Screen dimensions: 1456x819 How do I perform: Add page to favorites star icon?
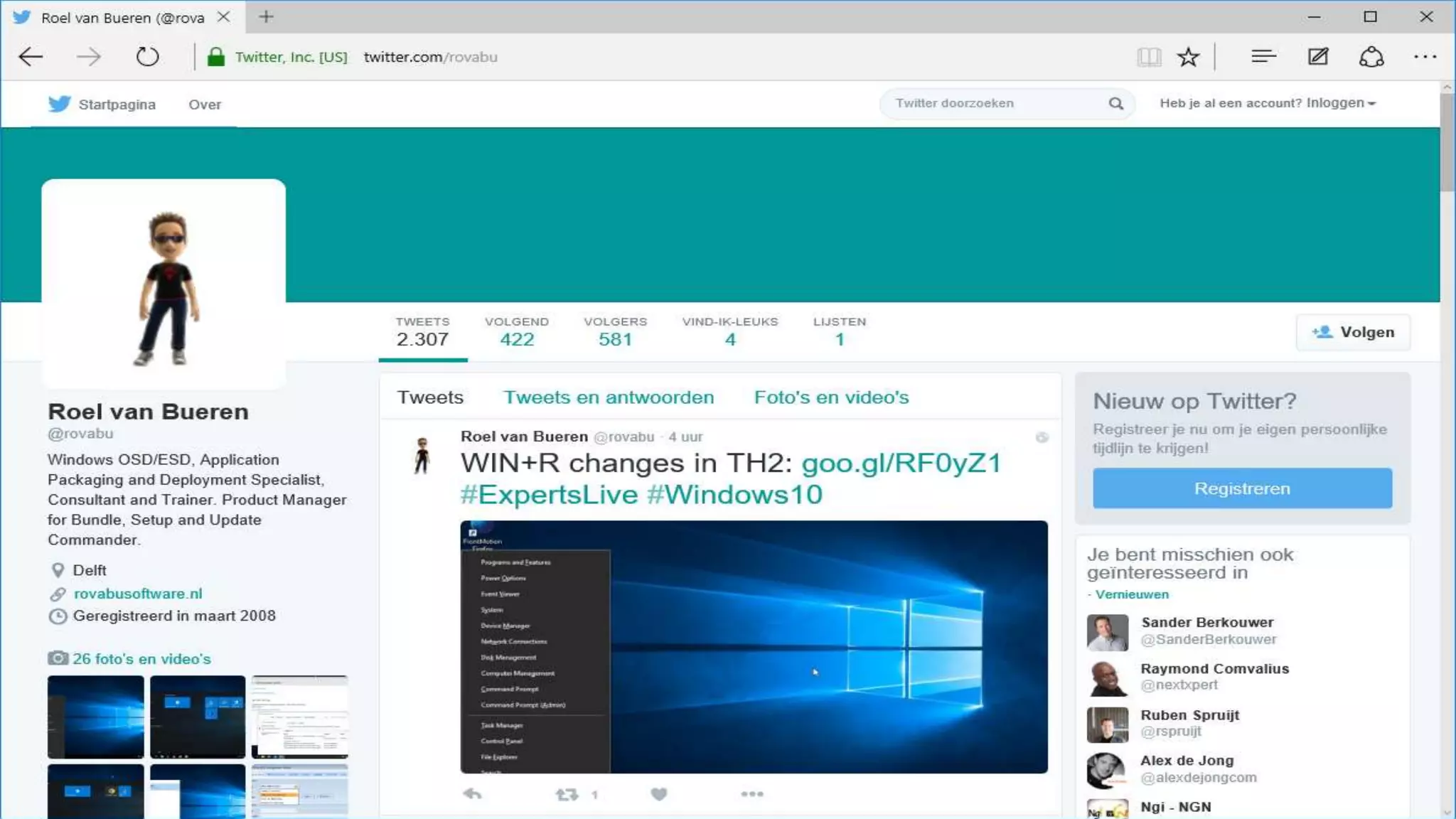click(1188, 57)
